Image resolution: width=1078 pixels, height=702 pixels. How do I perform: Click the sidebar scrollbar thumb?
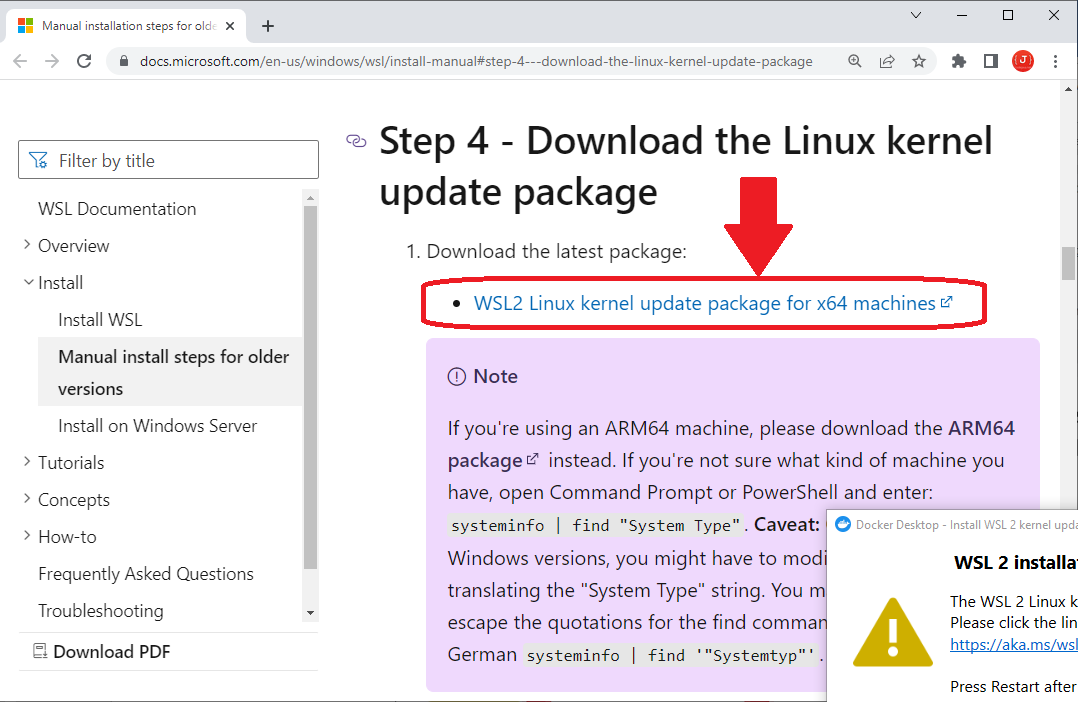point(310,387)
